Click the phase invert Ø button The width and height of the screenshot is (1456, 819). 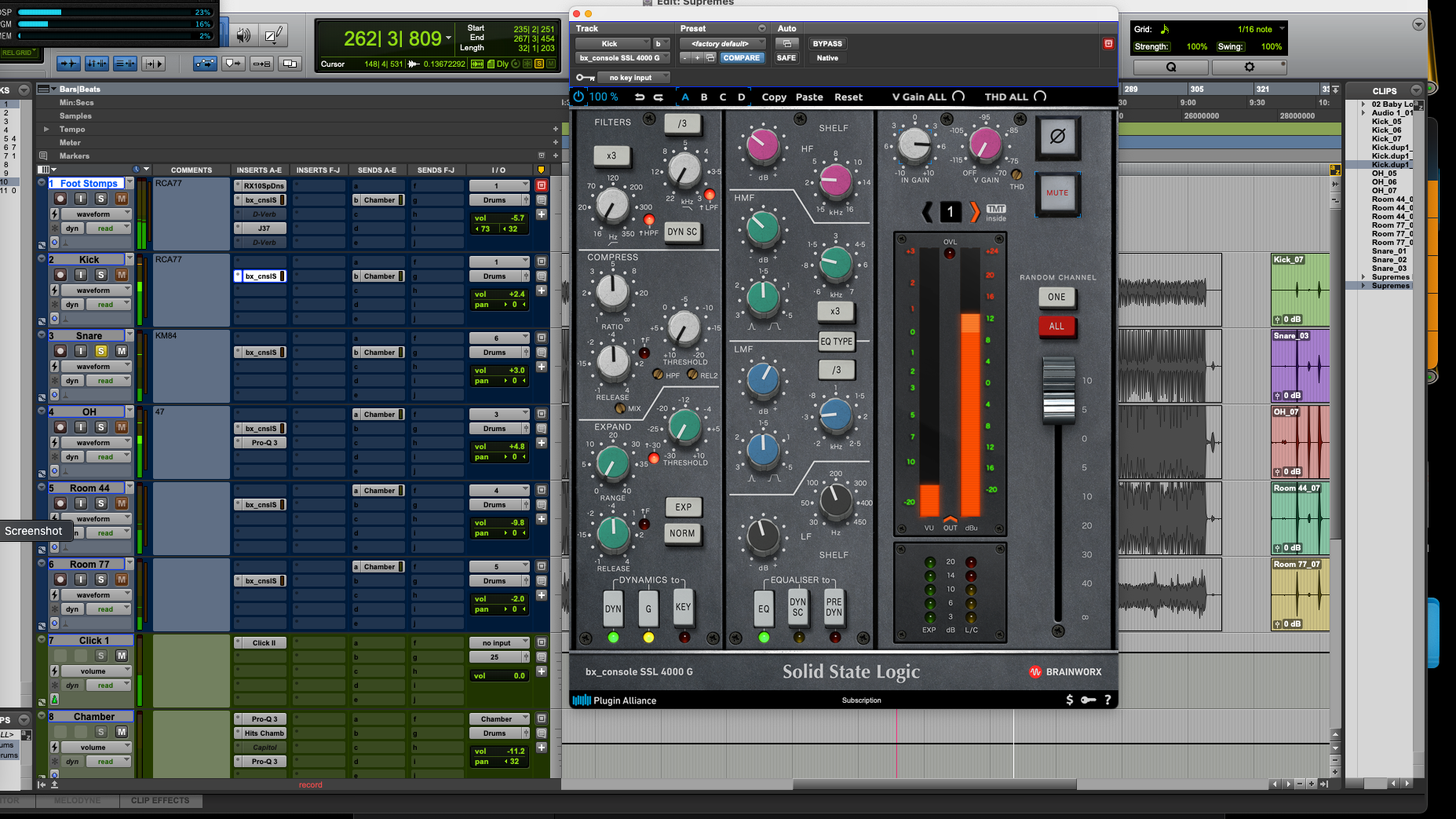click(1057, 137)
